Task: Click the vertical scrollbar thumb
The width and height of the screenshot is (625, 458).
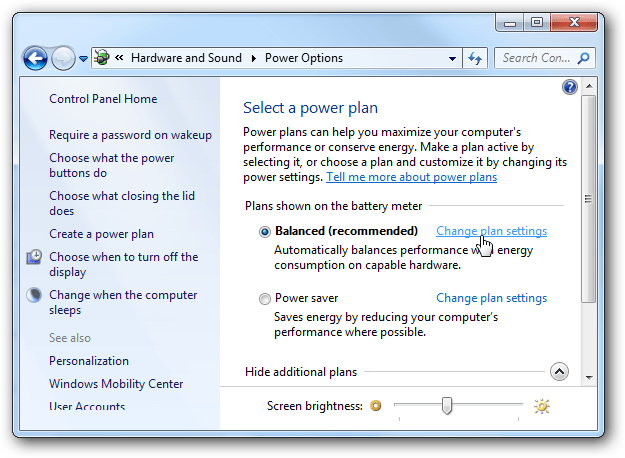Action: click(588, 199)
